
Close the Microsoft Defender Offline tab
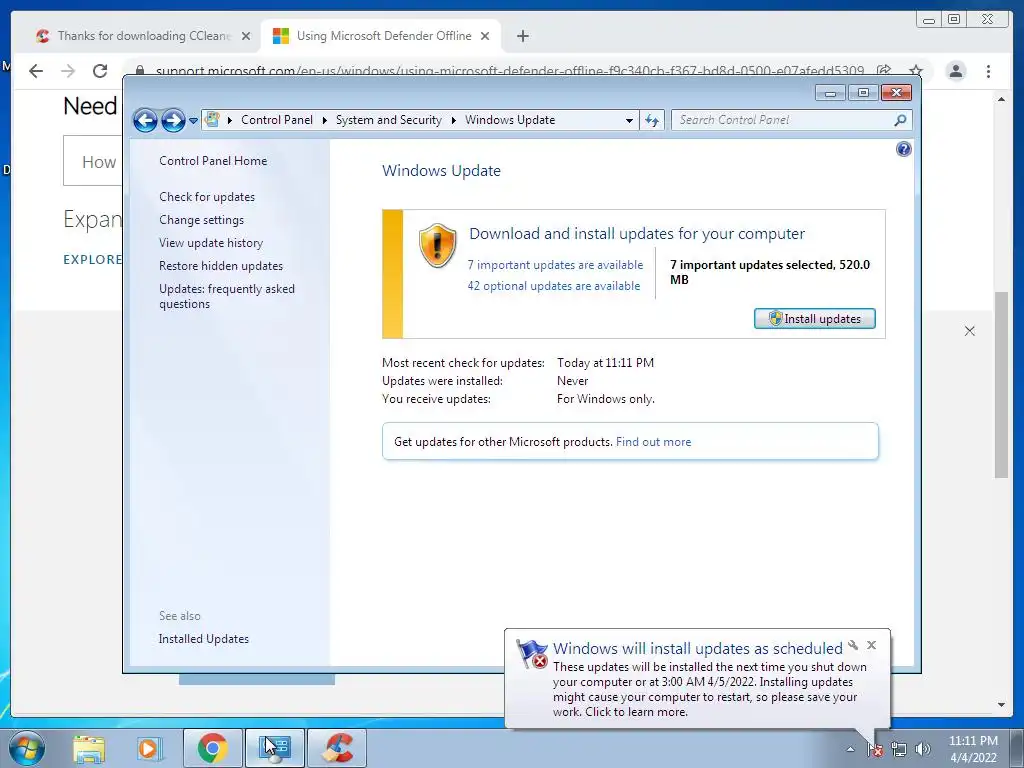485,36
